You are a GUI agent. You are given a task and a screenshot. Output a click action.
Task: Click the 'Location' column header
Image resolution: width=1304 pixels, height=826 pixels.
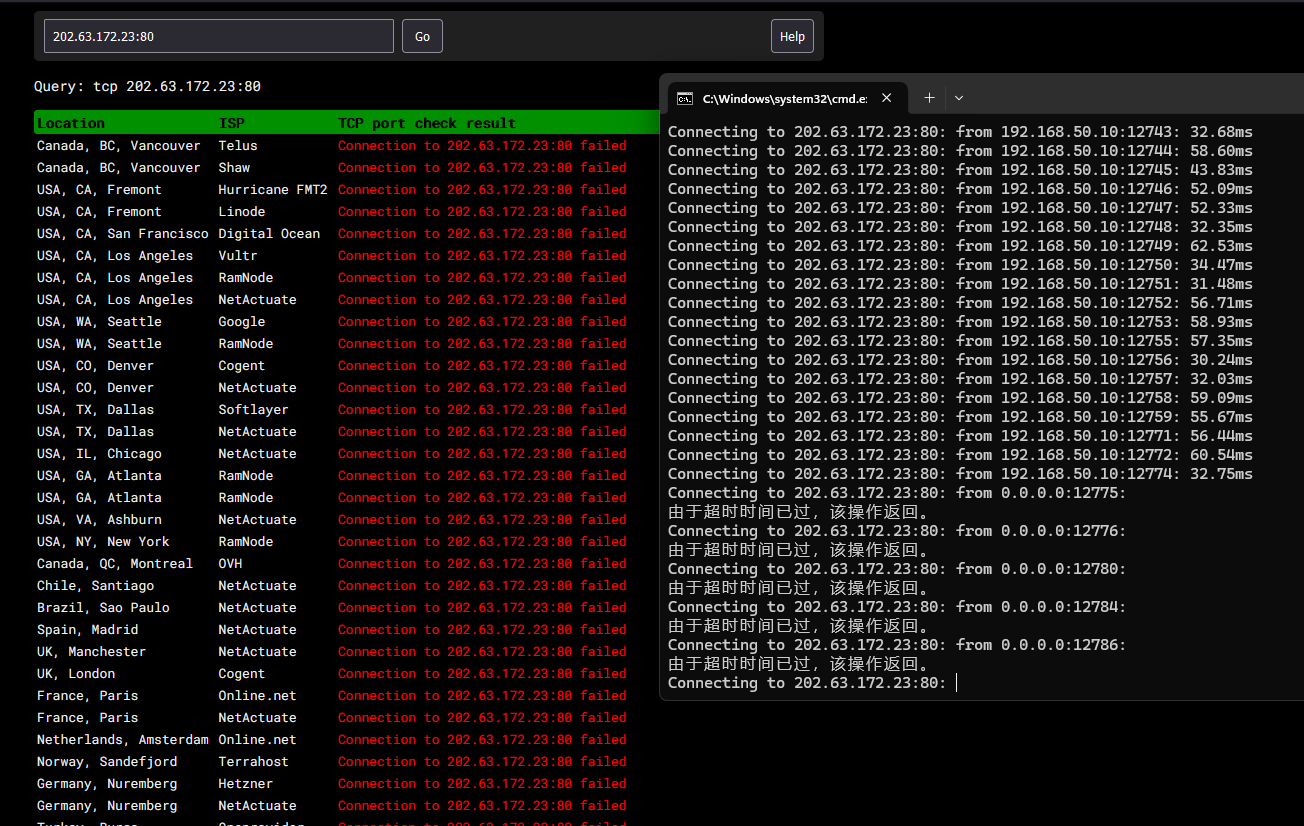(x=71, y=123)
